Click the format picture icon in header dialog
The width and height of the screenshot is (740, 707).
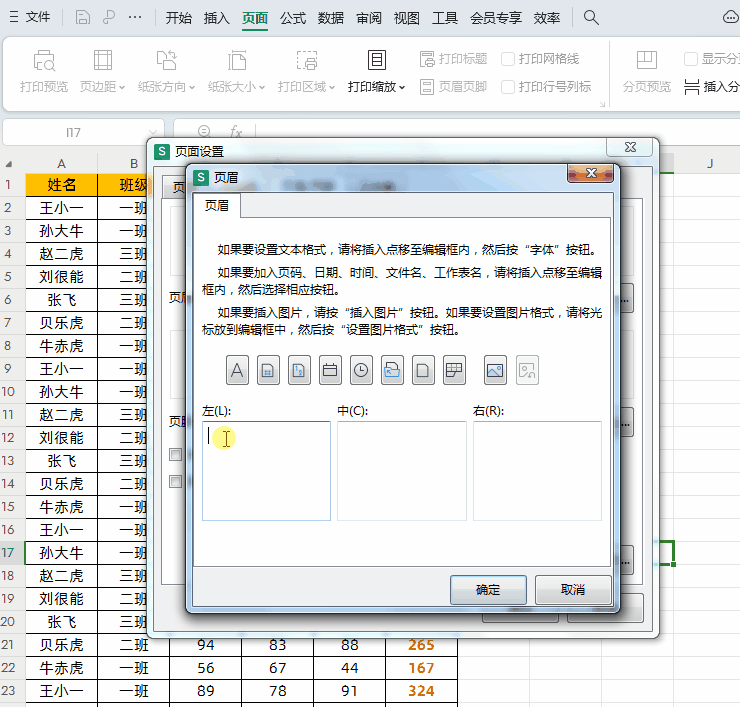click(x=527, y=370)
